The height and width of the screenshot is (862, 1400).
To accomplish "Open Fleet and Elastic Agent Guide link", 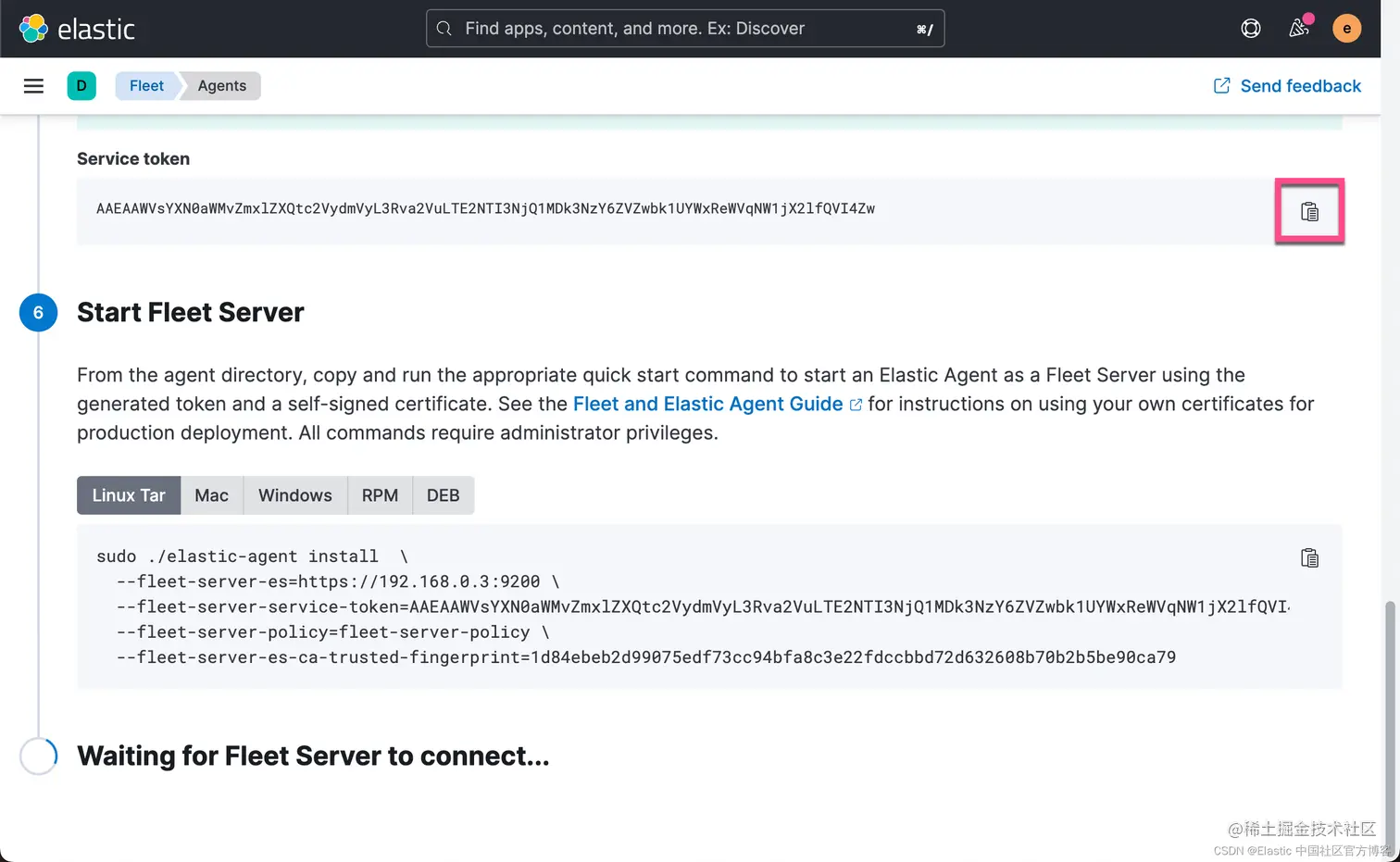I will point(717,404).
